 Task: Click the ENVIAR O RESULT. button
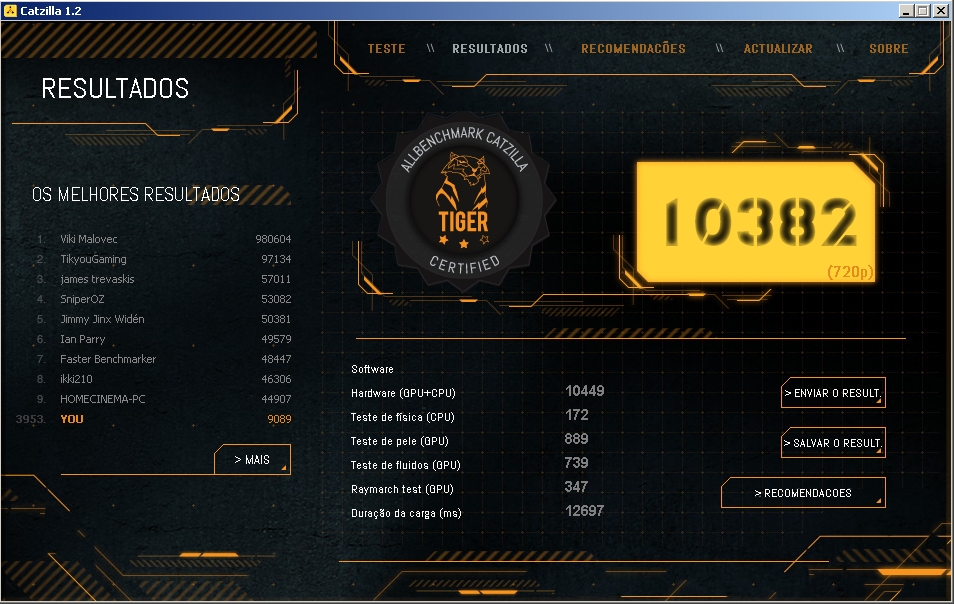(833, 393)
